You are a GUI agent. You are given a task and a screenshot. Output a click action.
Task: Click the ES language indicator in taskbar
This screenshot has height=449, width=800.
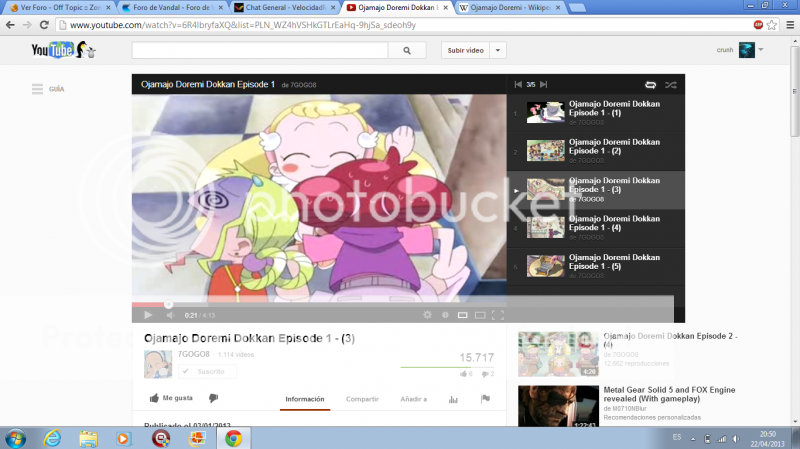click(677, 437)
